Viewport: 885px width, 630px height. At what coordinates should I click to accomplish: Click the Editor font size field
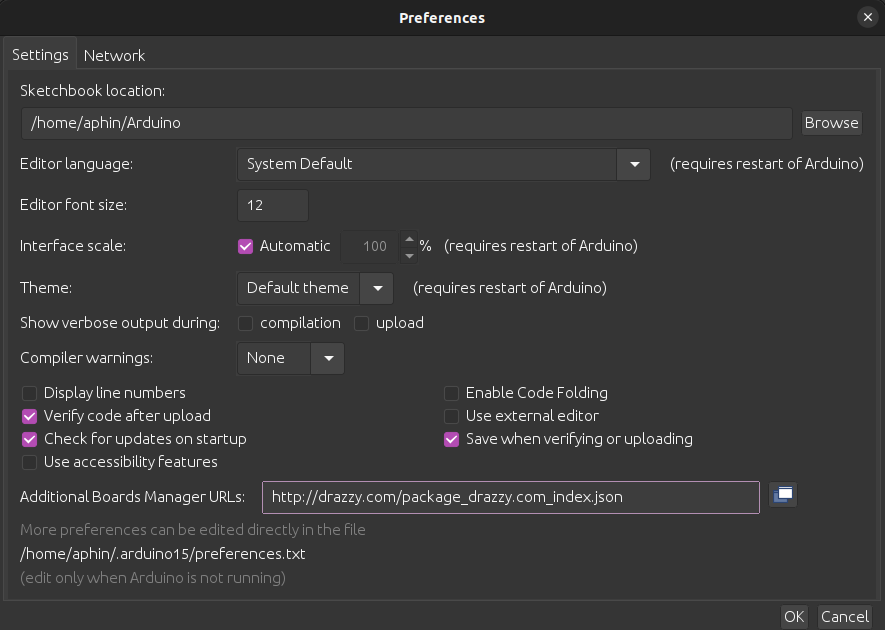click(272, 205)
